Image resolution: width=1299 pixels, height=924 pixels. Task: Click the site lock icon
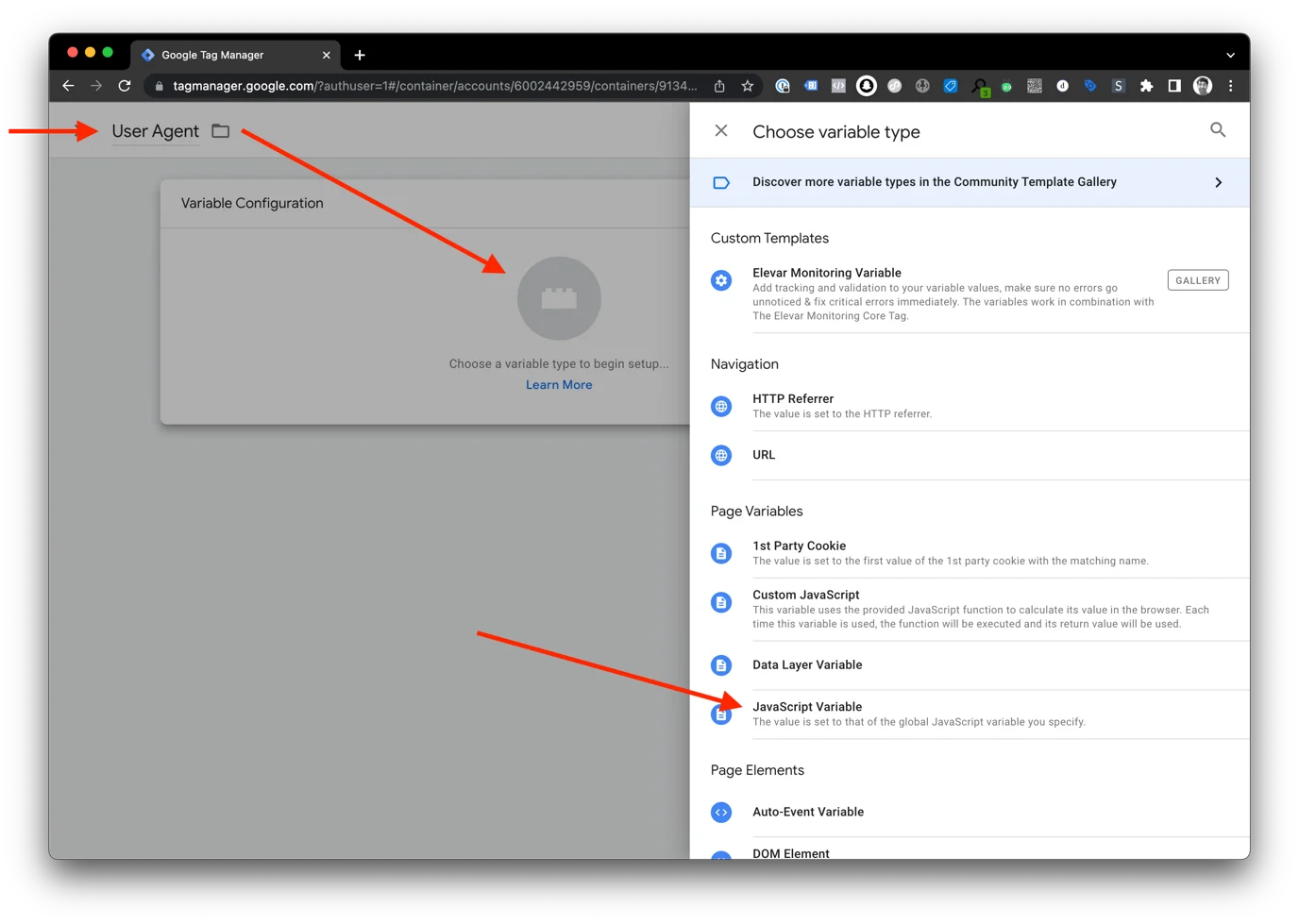(x=159, y=86)
